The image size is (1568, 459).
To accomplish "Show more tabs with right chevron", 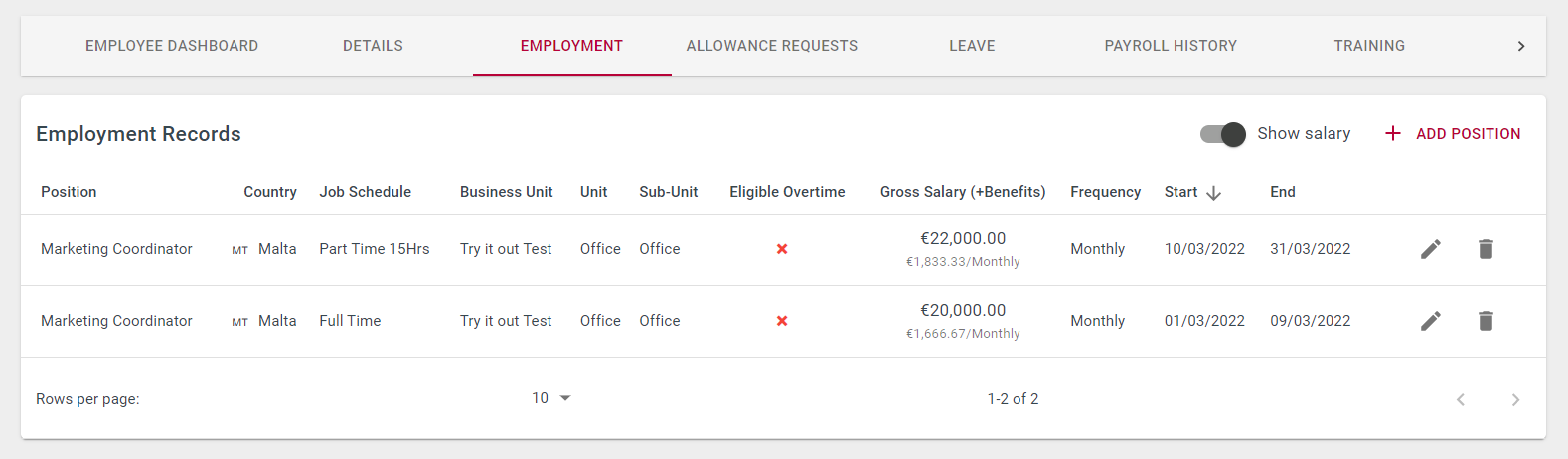I will pos(1520,46).
